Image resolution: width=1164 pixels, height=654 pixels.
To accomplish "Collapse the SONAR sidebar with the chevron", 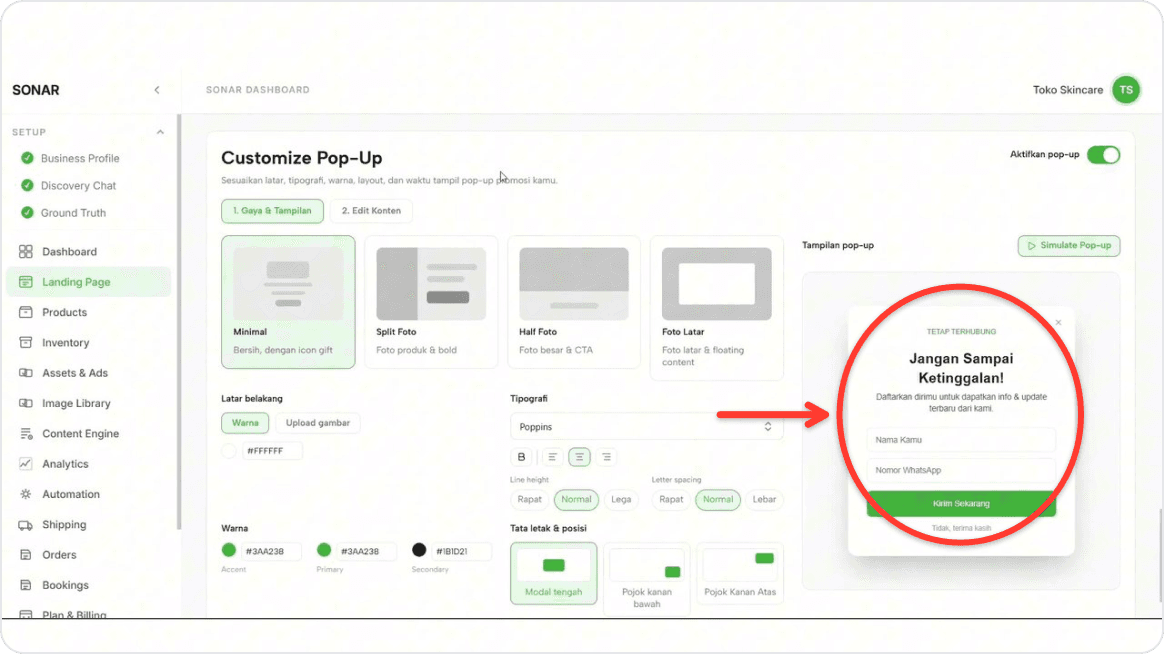I will [157, 90].
